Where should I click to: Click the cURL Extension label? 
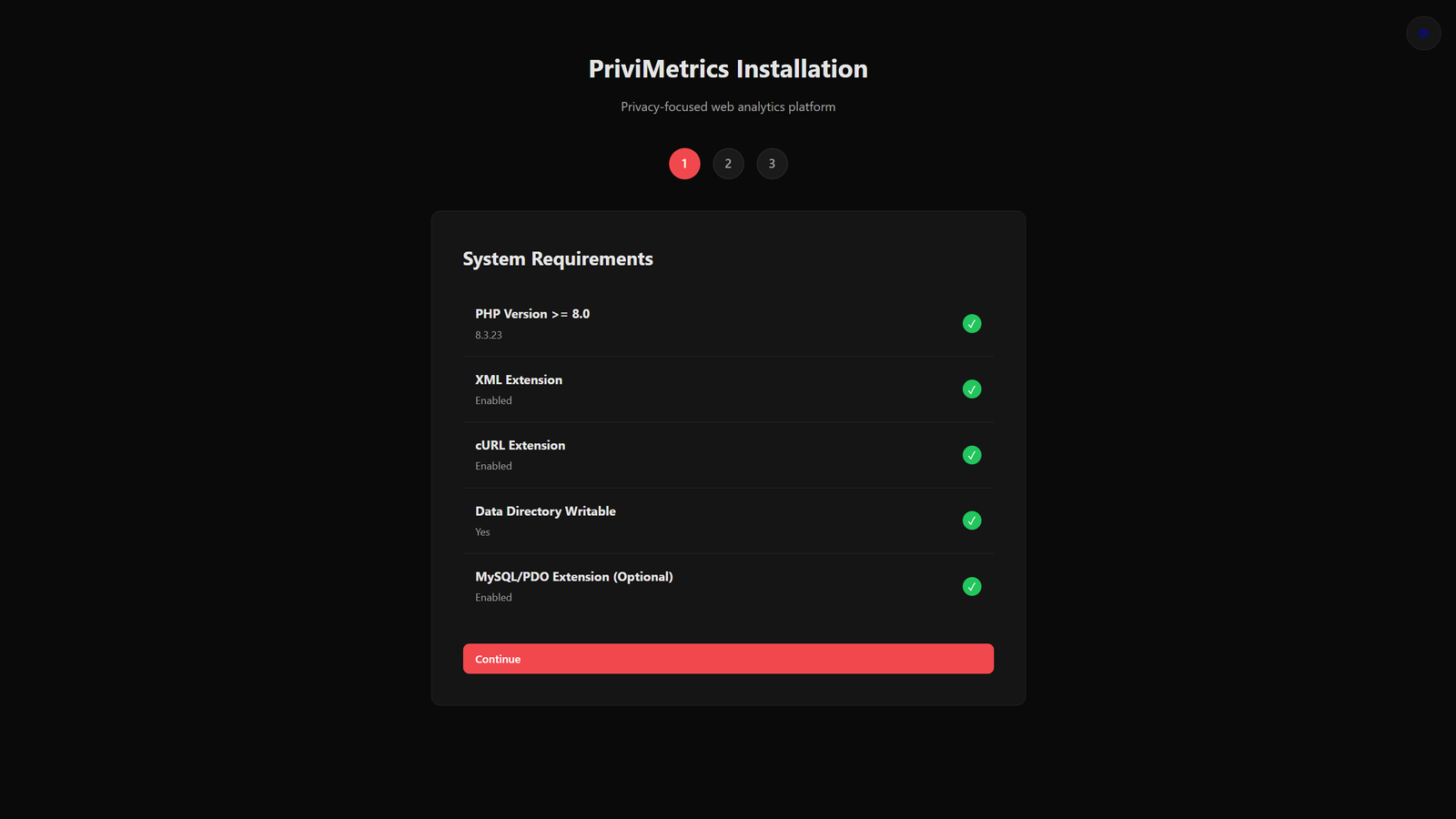(x=520, y=445)
